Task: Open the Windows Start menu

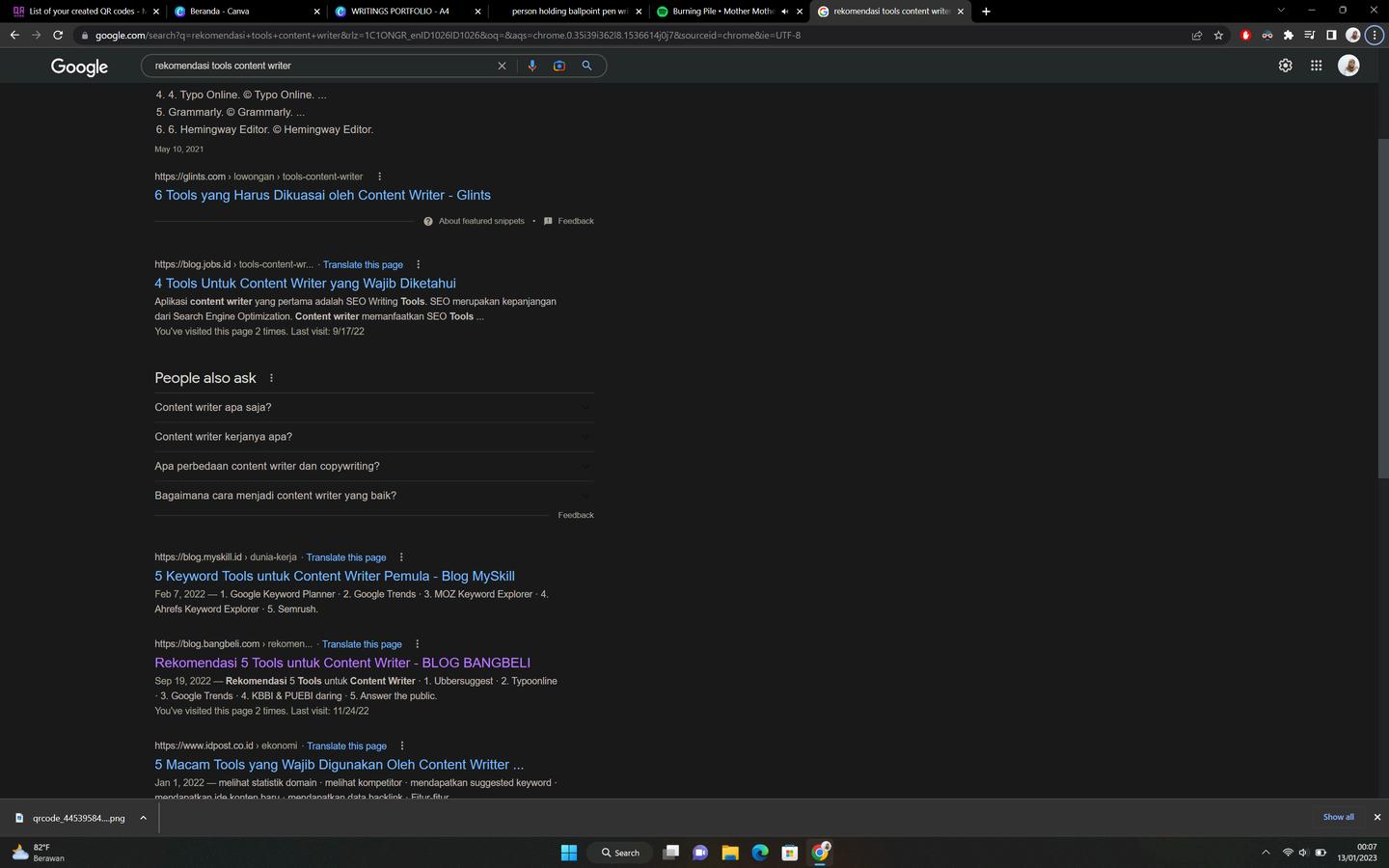Action: [569, 853]
